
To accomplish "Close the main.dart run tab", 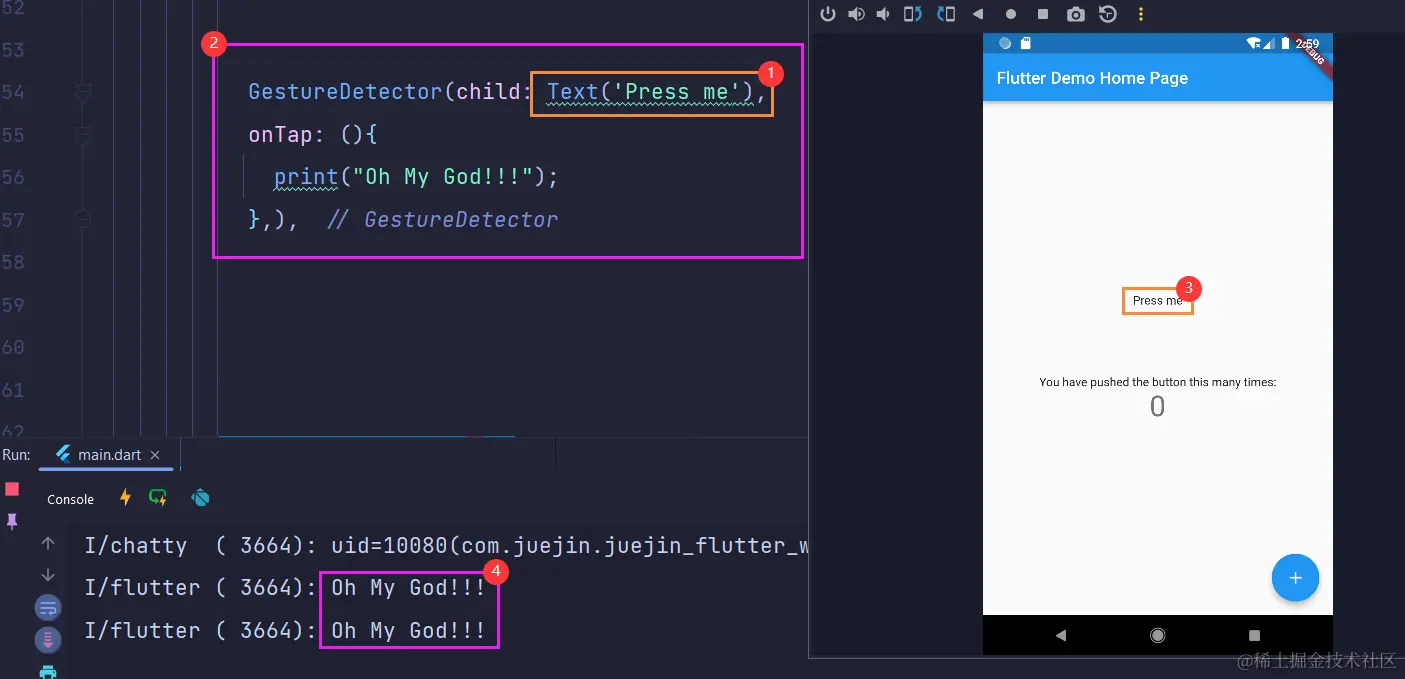I will pos(155,455).
